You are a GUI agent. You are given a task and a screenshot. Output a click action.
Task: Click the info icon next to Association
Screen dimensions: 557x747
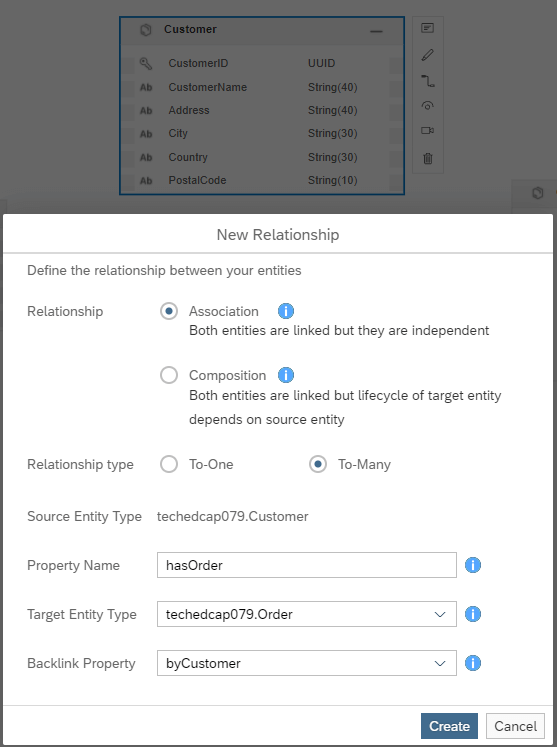click(x=286, y=311)
